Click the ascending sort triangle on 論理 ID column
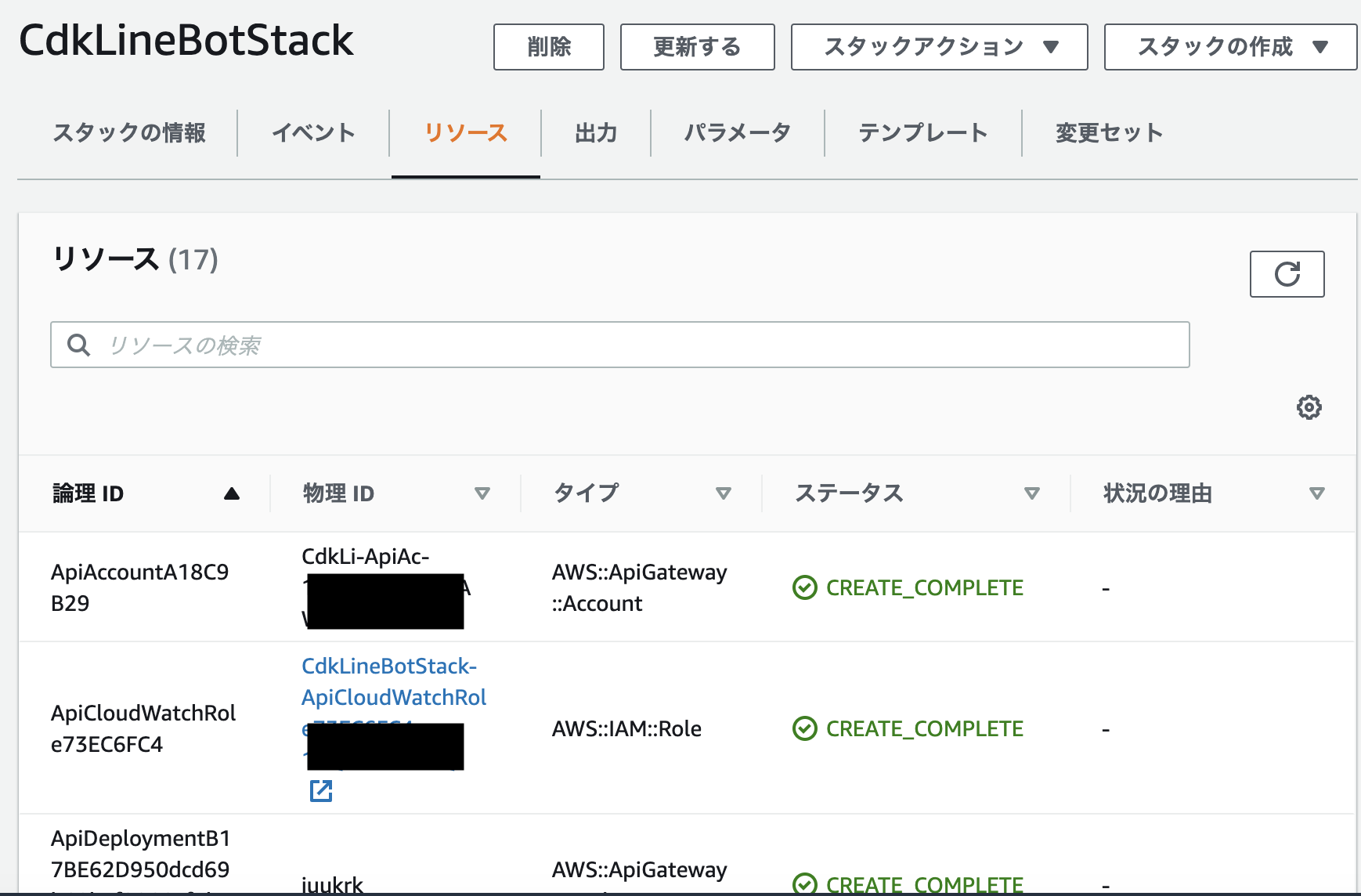This screenshot has width=1361, height=896. [x=231, y=493]
